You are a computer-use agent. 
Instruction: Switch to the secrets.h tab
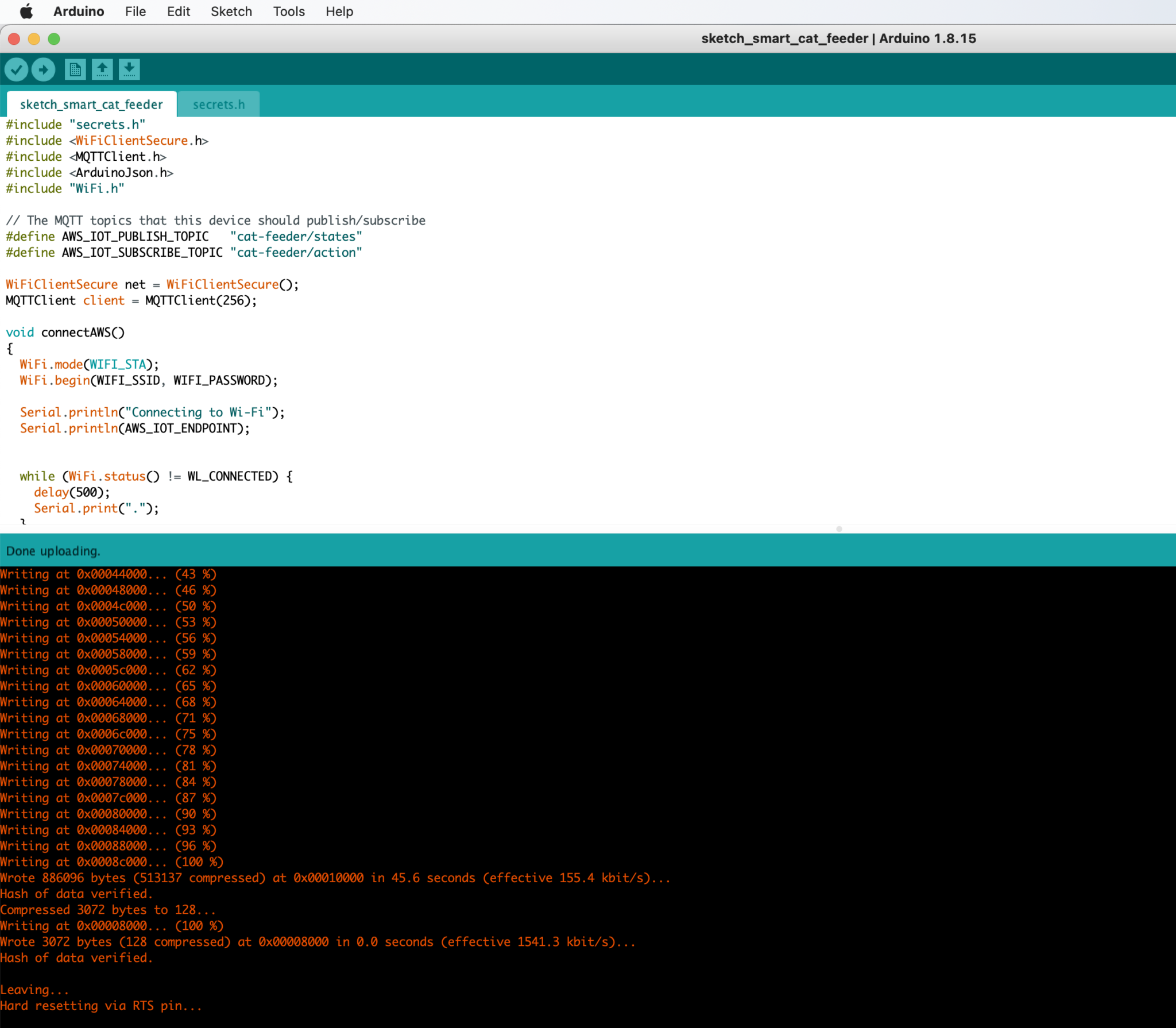click(219, 105)
